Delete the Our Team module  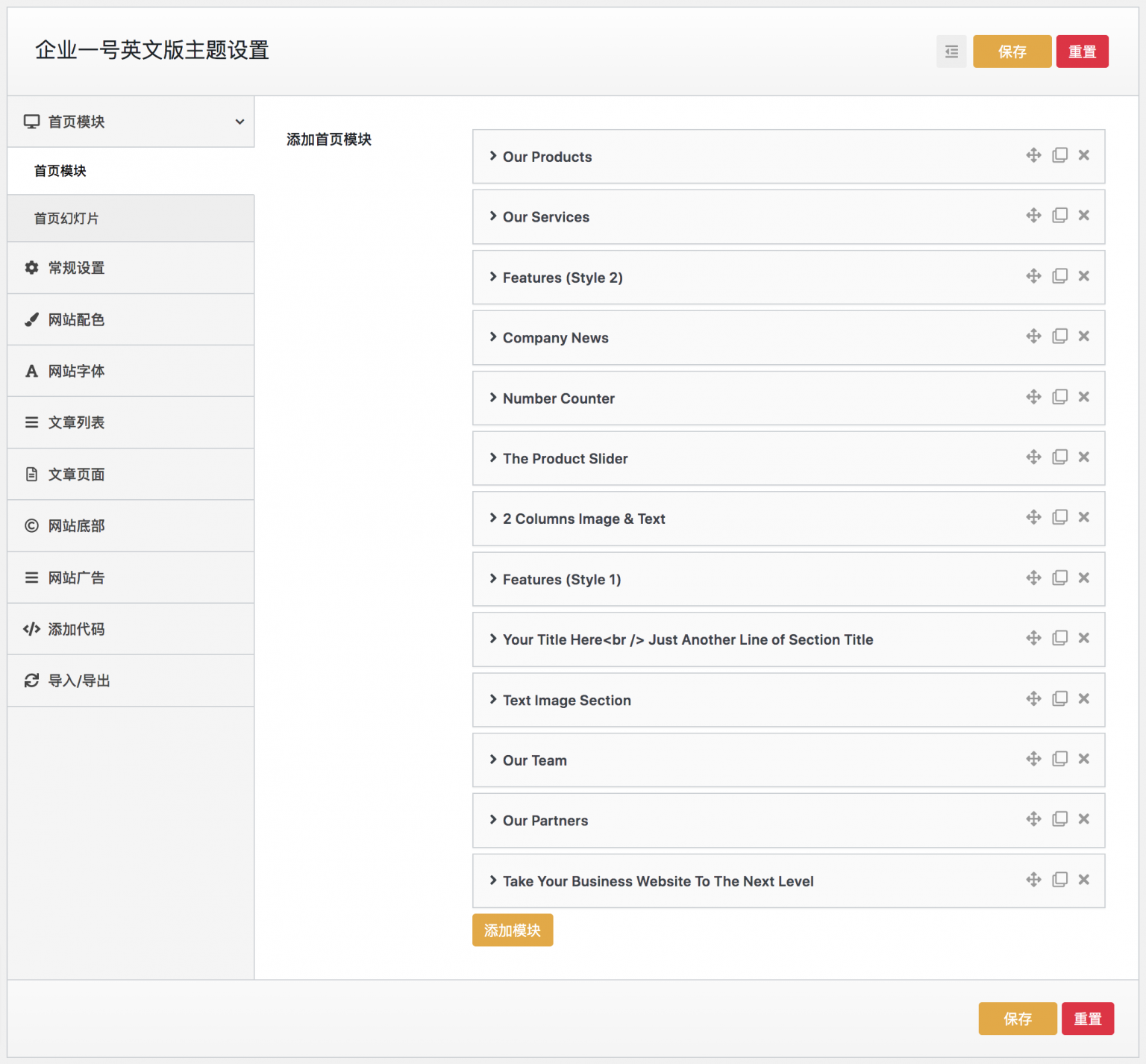(1084, 759)
